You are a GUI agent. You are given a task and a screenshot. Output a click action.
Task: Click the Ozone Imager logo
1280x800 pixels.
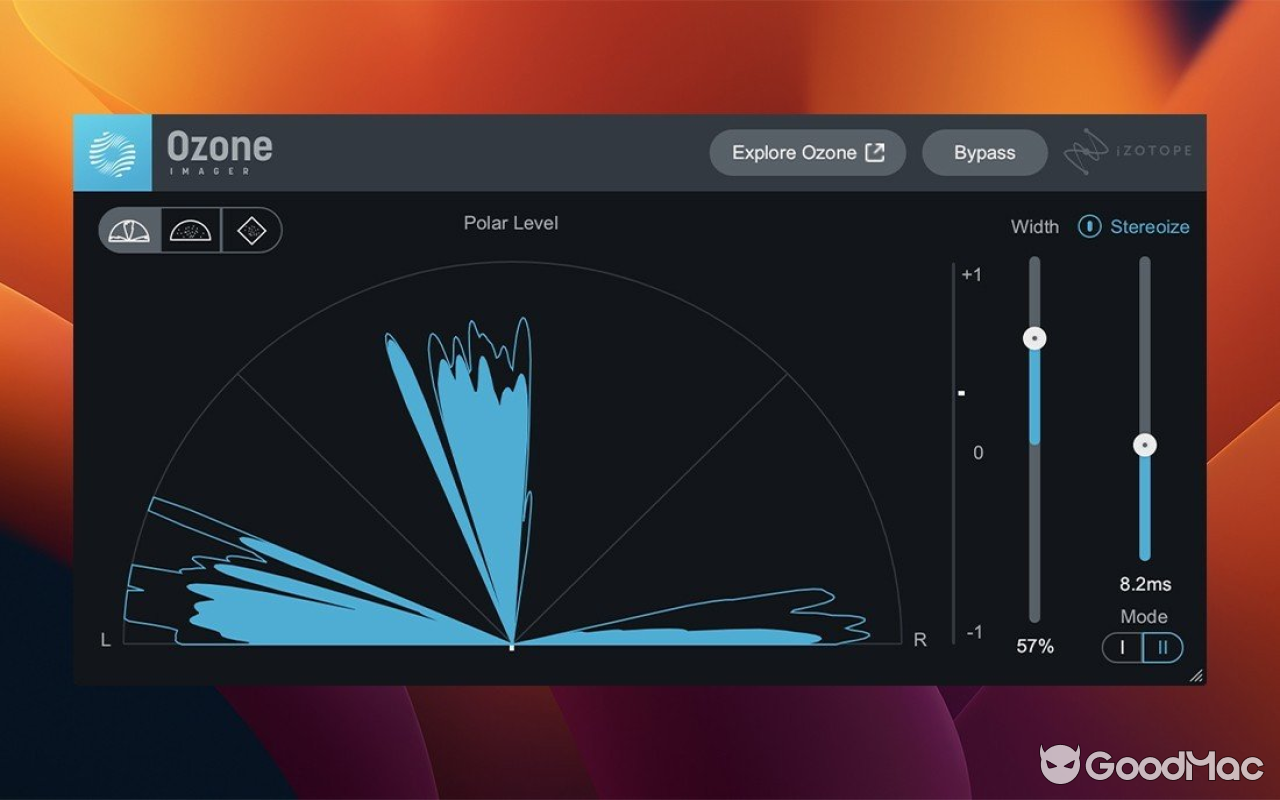pyautogui.click(x=113, y=152)
